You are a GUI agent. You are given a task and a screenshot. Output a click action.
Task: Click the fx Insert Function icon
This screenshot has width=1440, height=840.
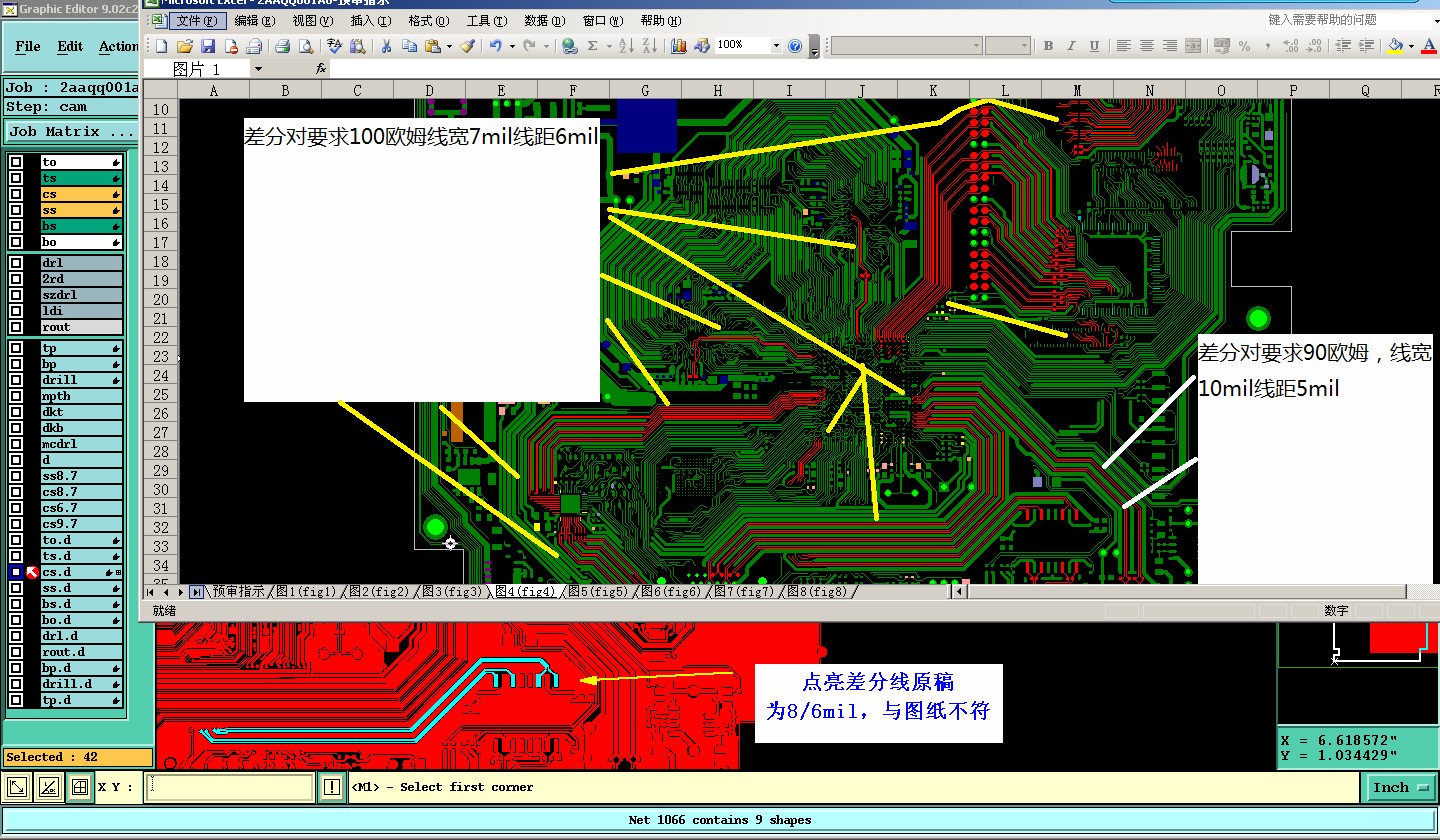pyautogui.click(x=321, y=68)
